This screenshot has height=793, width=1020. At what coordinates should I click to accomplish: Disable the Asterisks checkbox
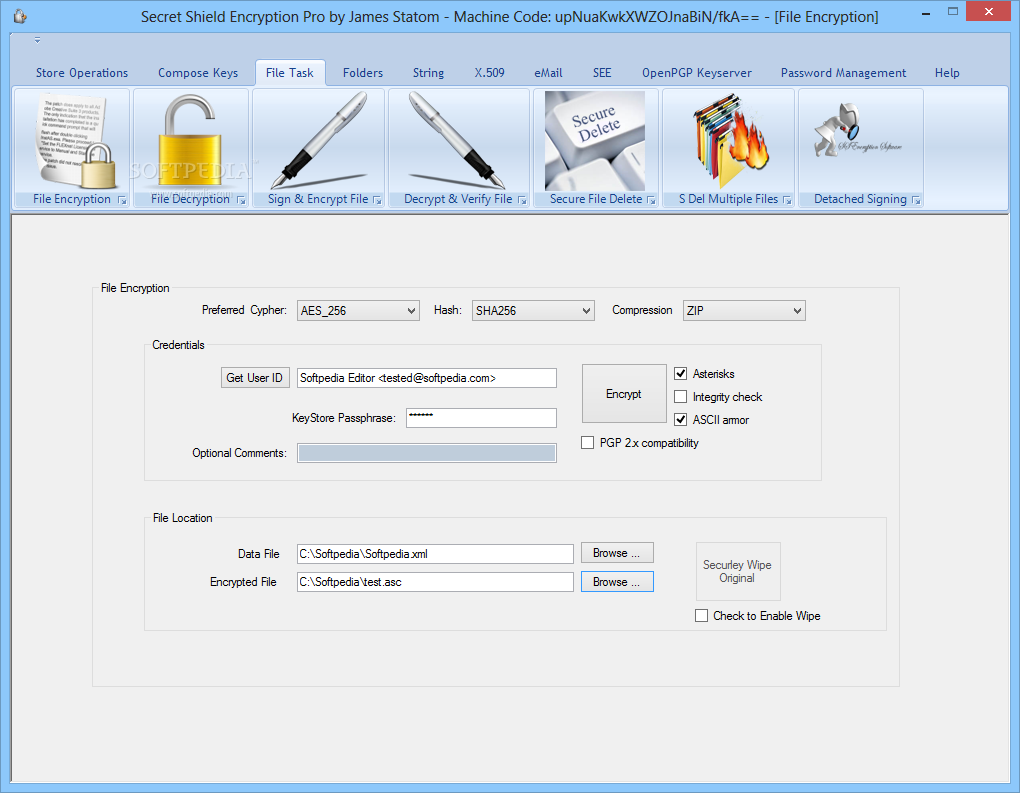[680, 373]
